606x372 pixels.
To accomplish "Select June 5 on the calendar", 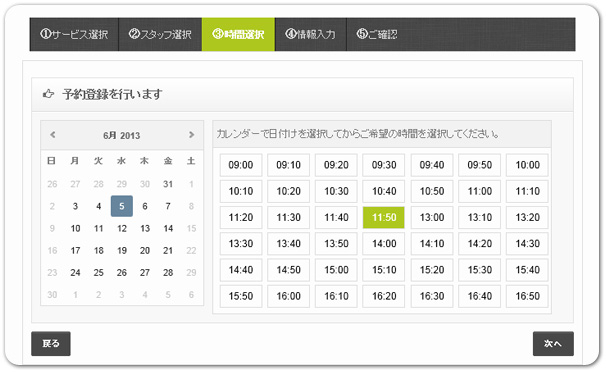I will pyautogui.click(x=122, y=206).
